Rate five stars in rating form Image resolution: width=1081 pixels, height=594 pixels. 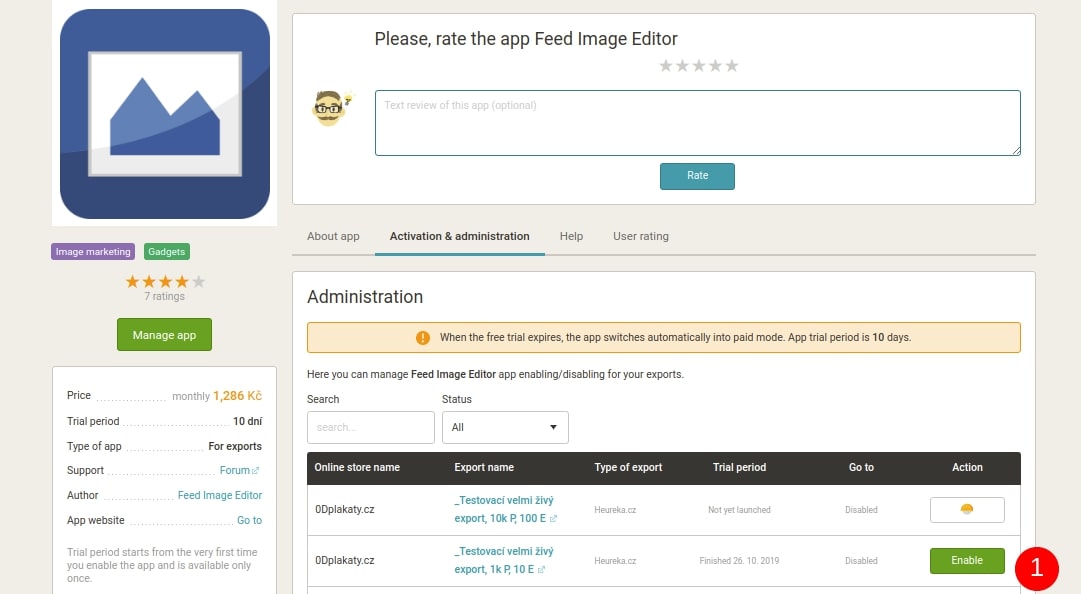point(731,65)
